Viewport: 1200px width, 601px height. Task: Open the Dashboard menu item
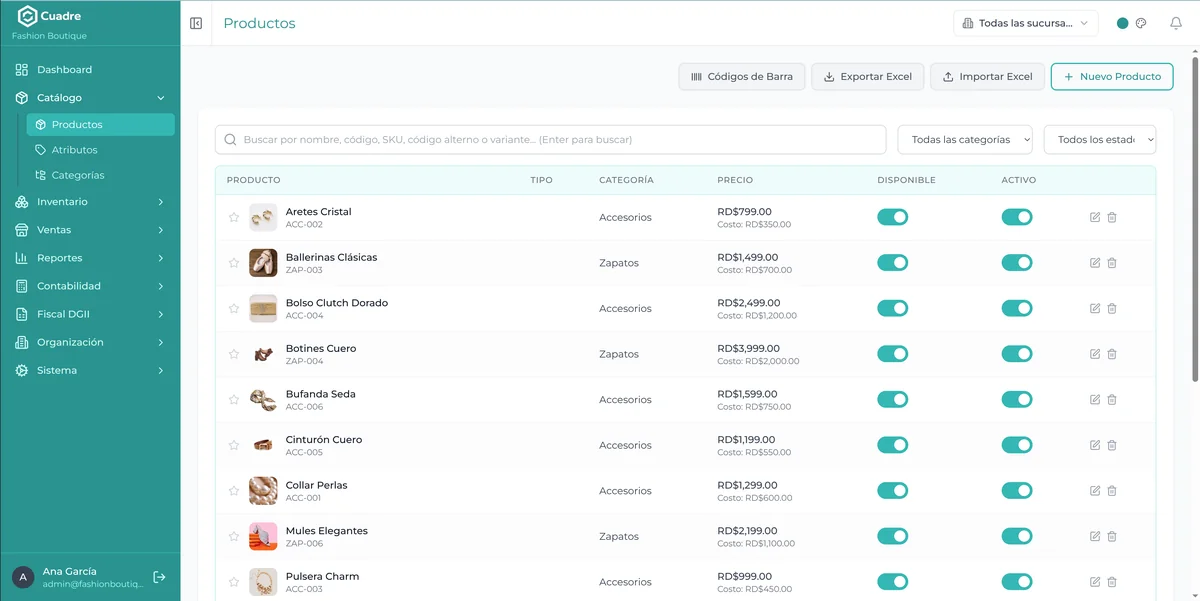90,70
